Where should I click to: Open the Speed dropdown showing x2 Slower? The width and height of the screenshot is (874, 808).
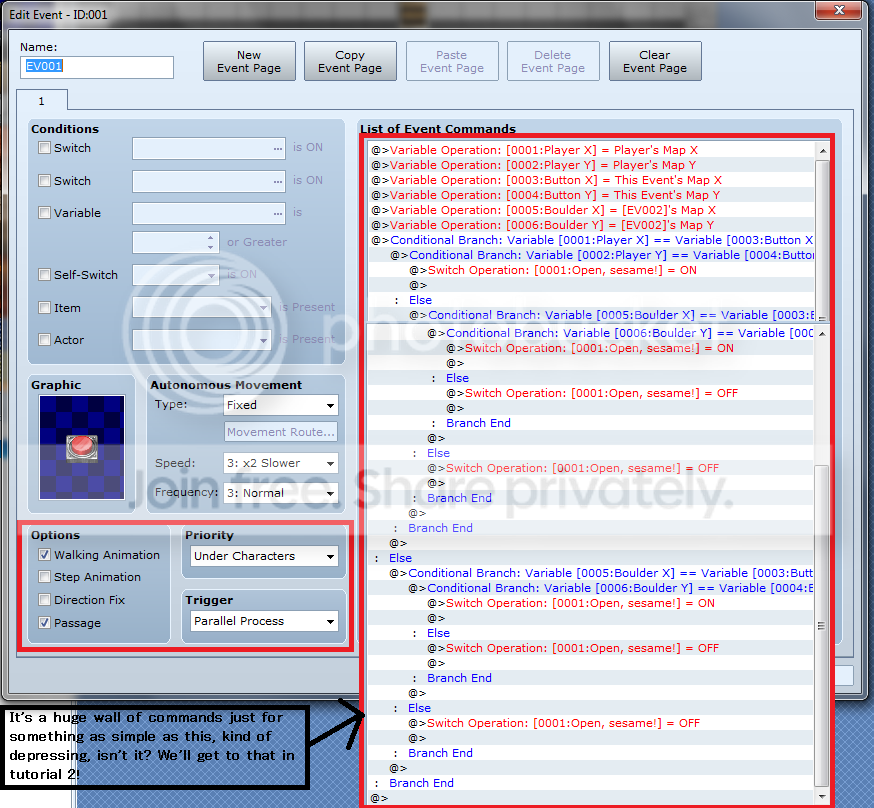pyautogui.click(x=280, y=463)
